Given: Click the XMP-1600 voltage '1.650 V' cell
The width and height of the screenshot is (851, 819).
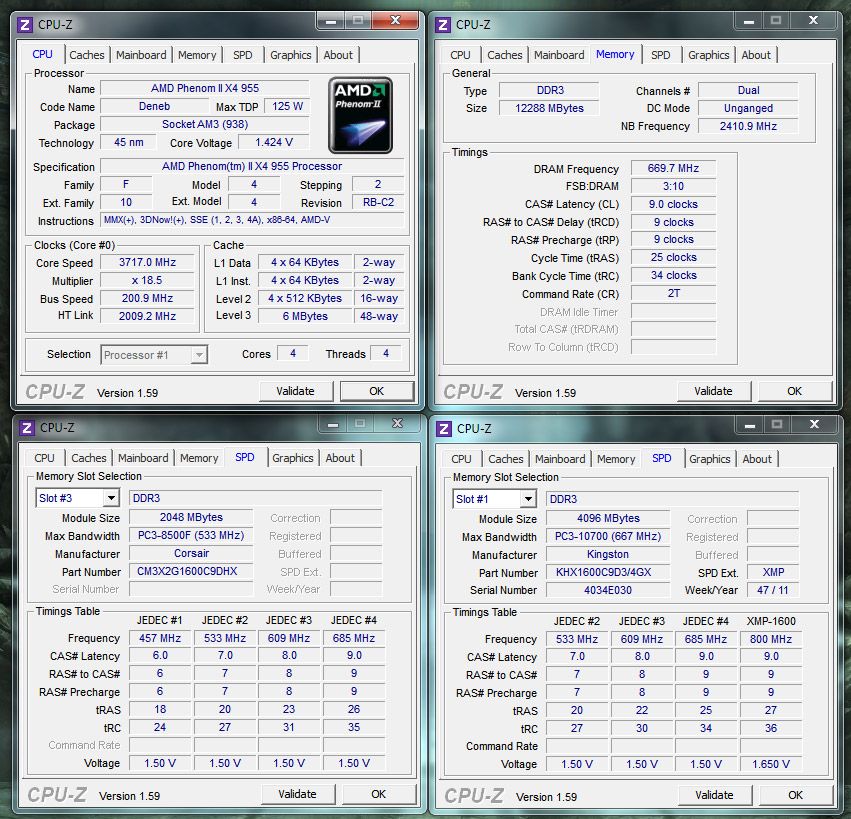Looking at the screenshot, I should tap(771, 764).
